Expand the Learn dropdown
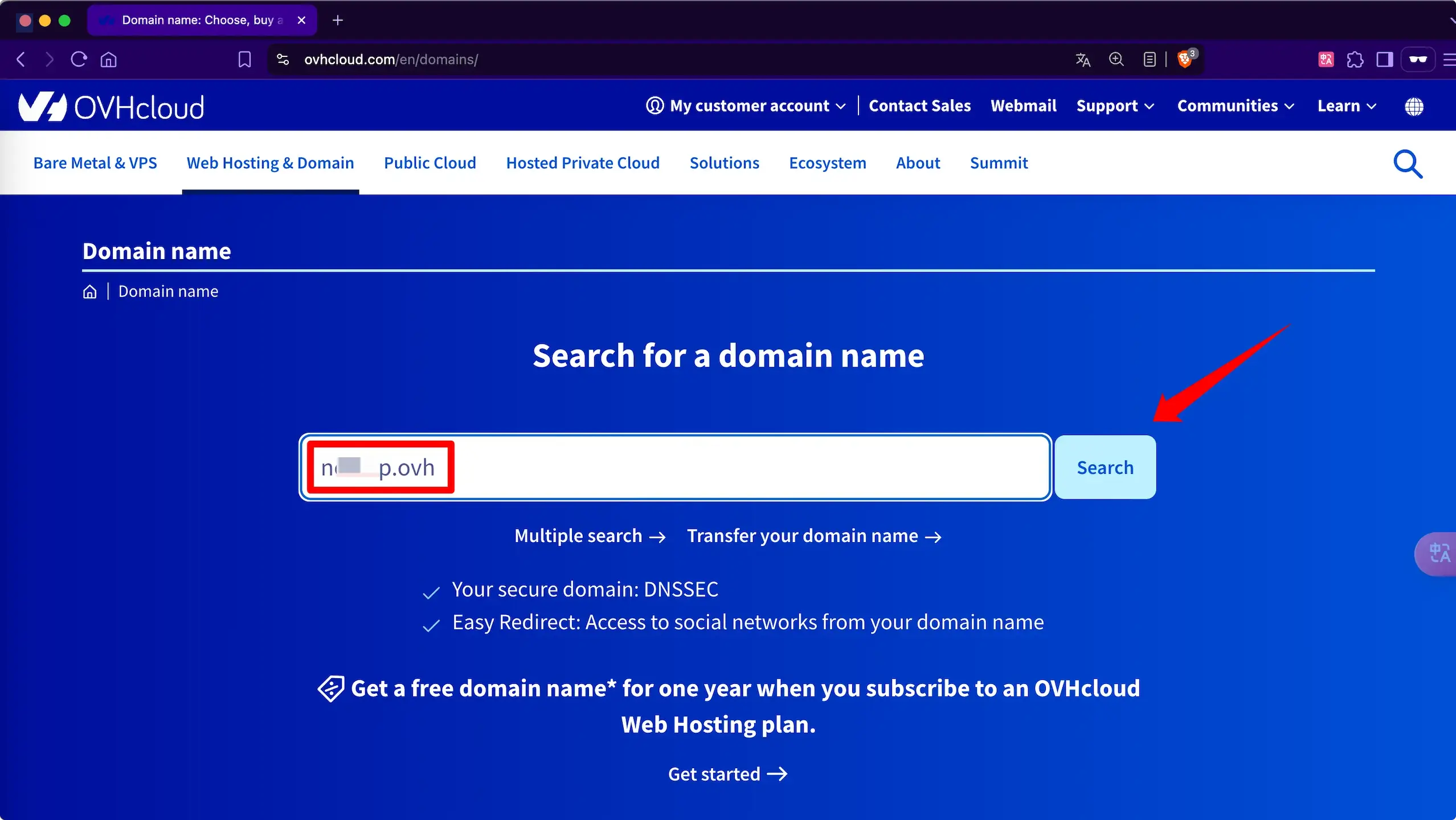 (1347, 106)
